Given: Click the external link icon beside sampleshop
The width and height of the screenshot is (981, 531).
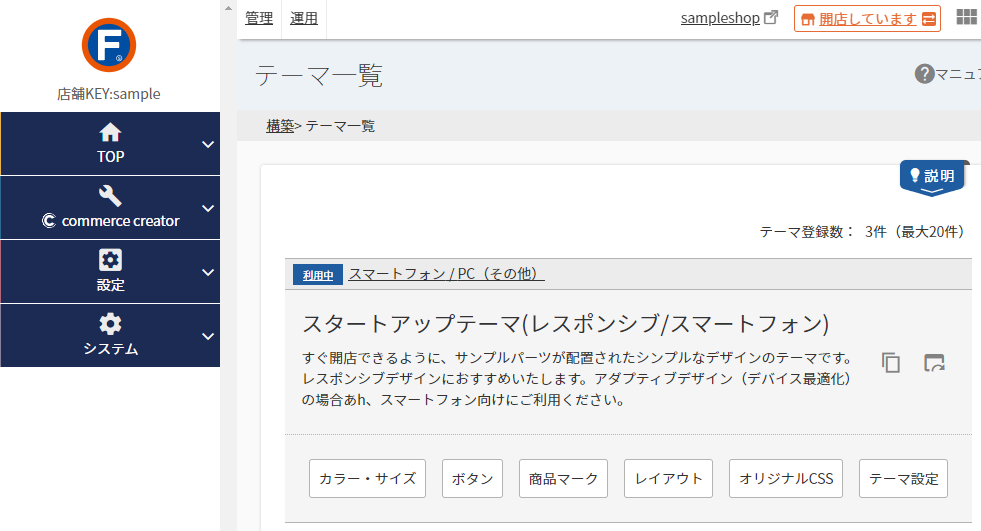Looking at the screenshot, I should pos(771,18).
